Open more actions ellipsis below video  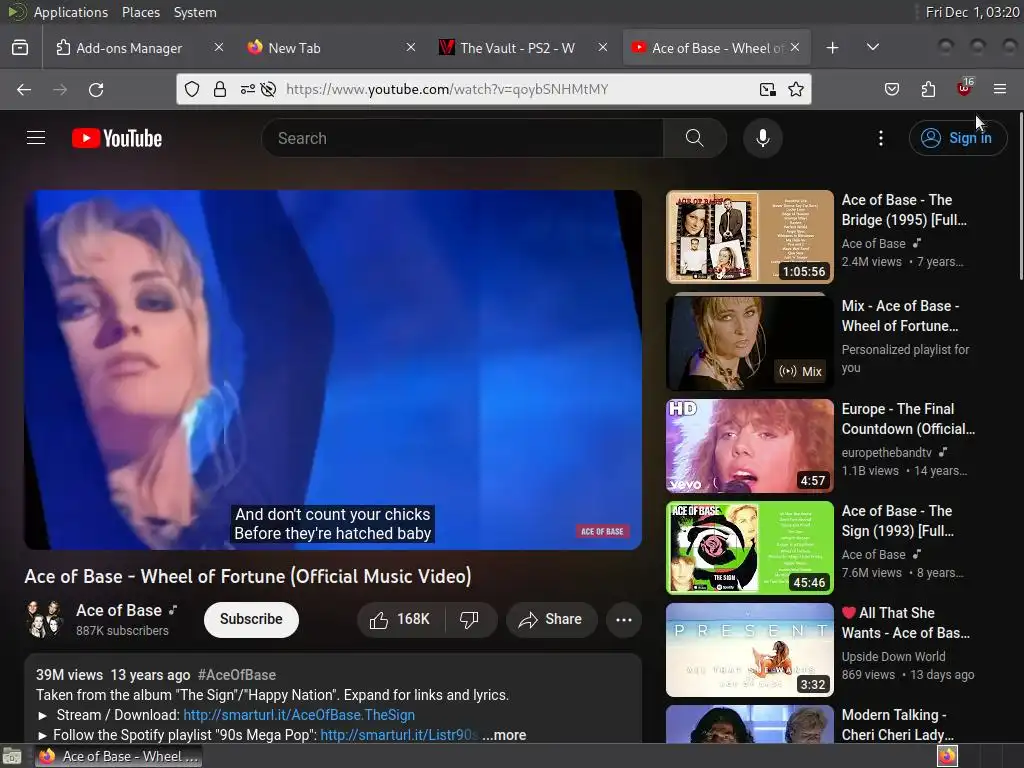pos(624,619)
